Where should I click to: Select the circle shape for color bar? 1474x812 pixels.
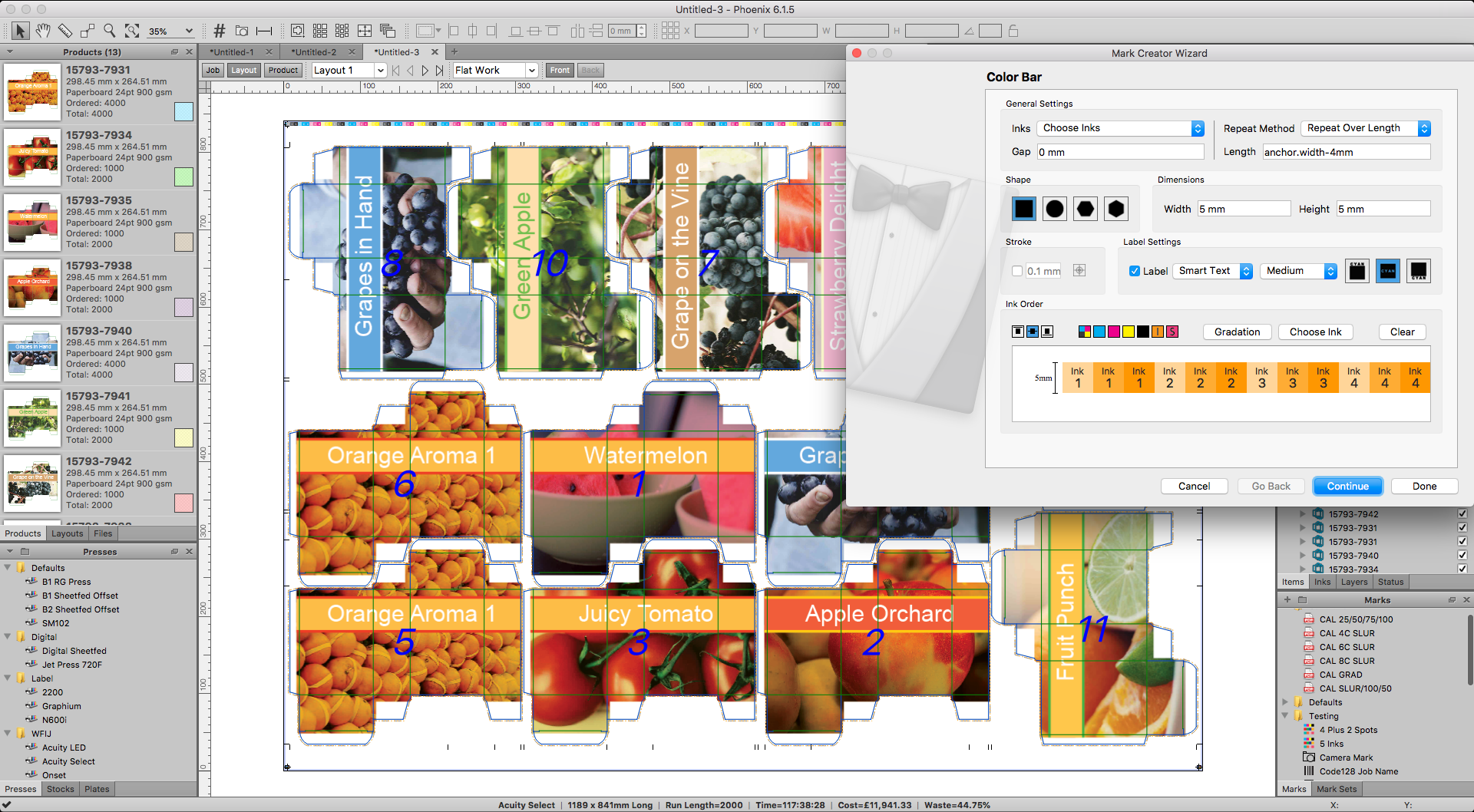(1055, 209)
